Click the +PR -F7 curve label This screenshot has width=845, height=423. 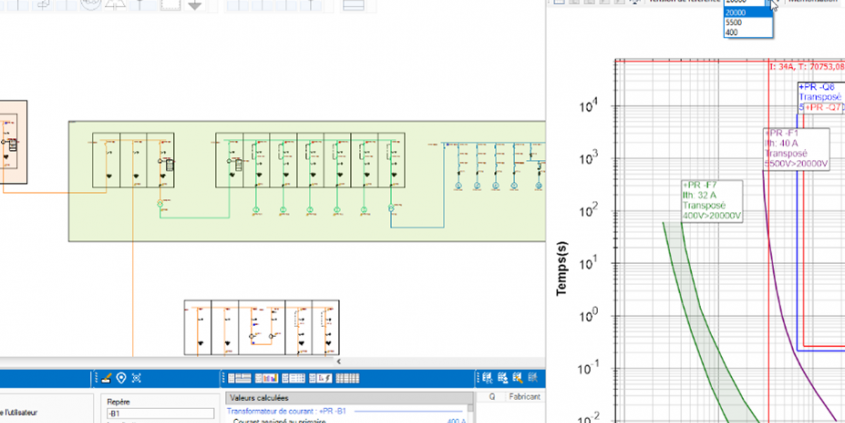click(x=712, y=200)
